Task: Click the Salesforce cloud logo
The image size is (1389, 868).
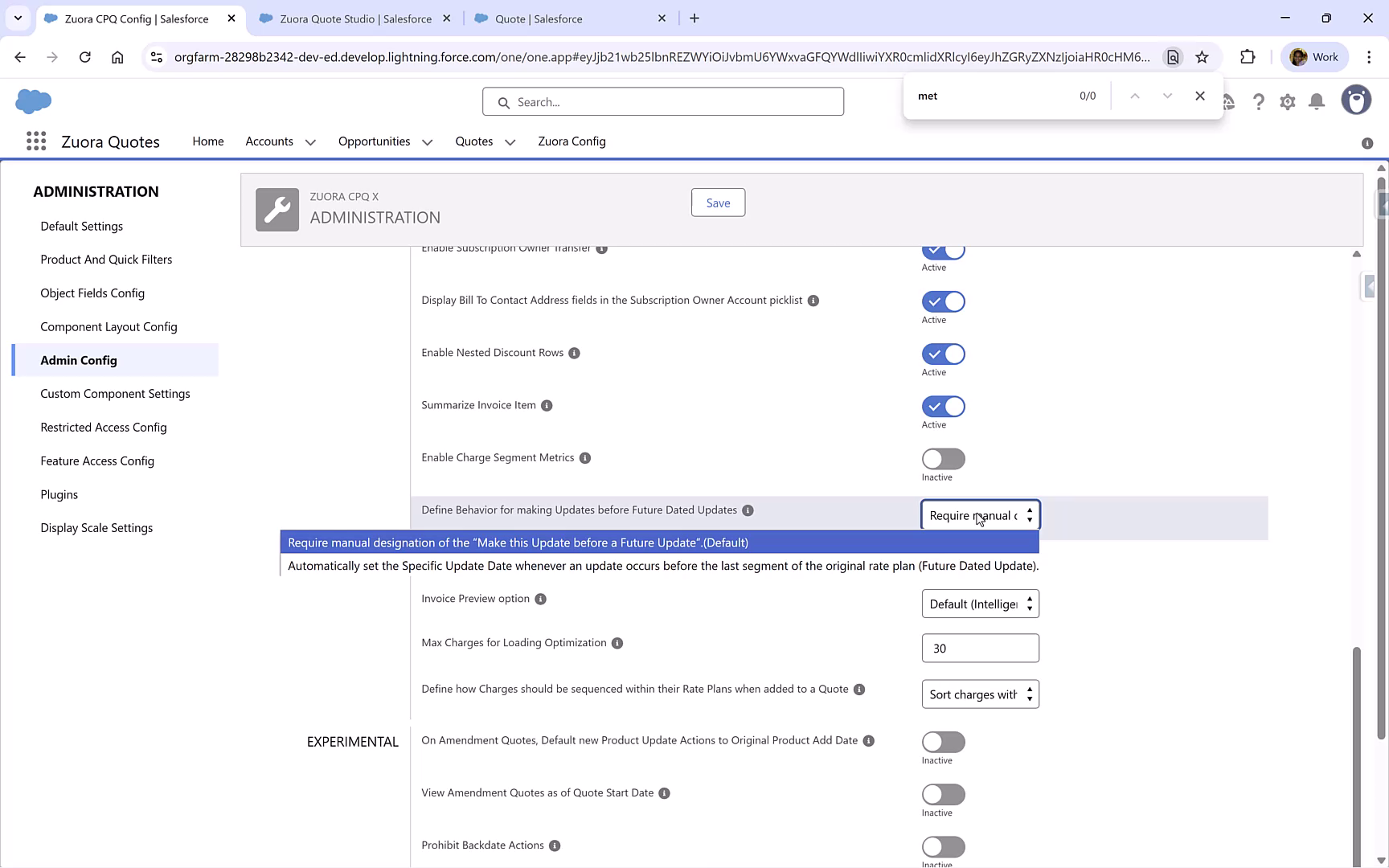Action: tap(33, 101)
